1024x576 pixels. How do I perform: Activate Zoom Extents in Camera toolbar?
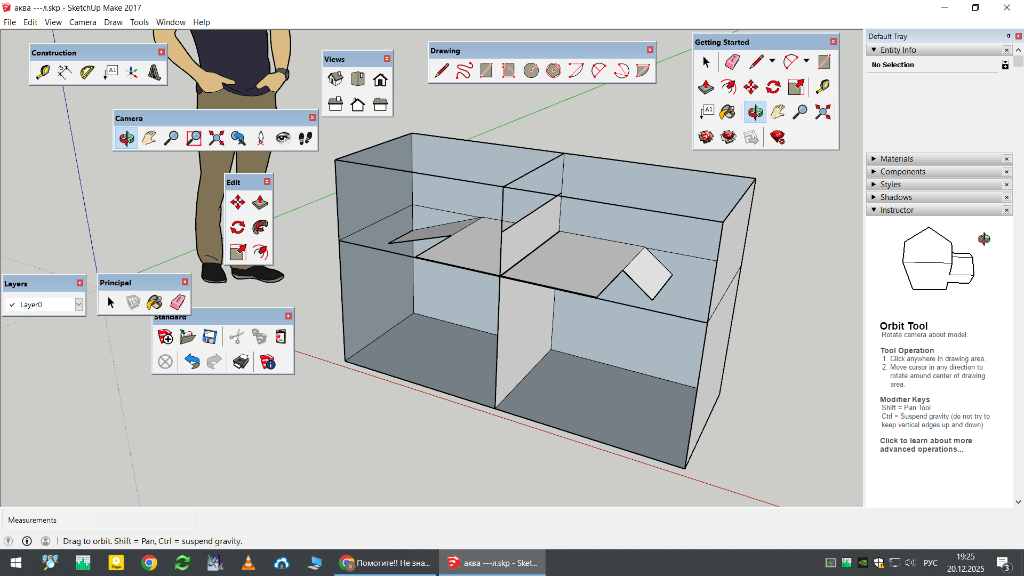tap(216, 139)
